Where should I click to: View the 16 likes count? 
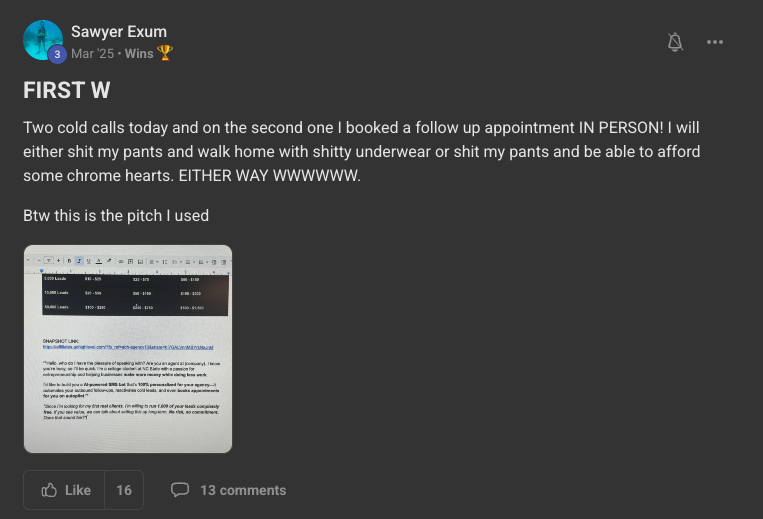click(x=124, y=490)
